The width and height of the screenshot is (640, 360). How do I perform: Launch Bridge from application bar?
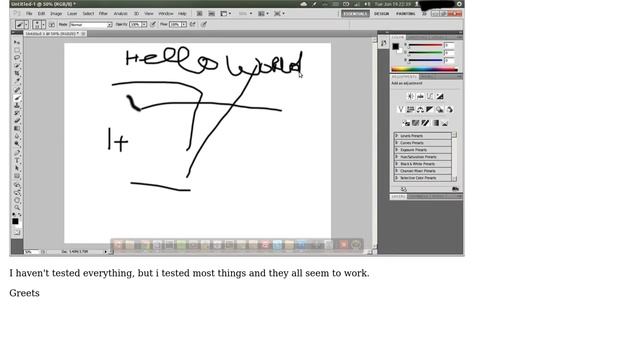tap(200, 13)
